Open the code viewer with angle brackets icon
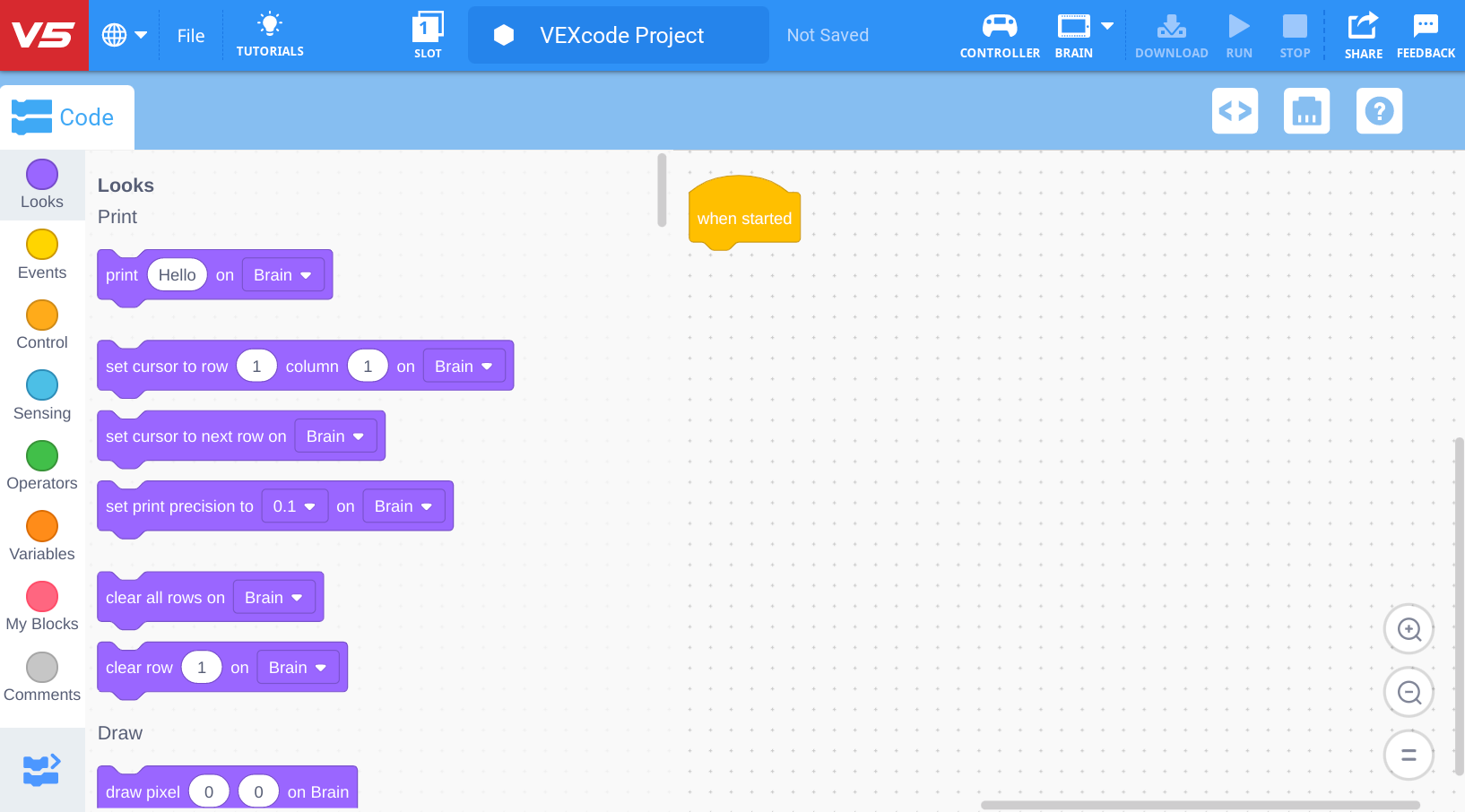This screenshot has width=1465, height=812. [1235, 110]
